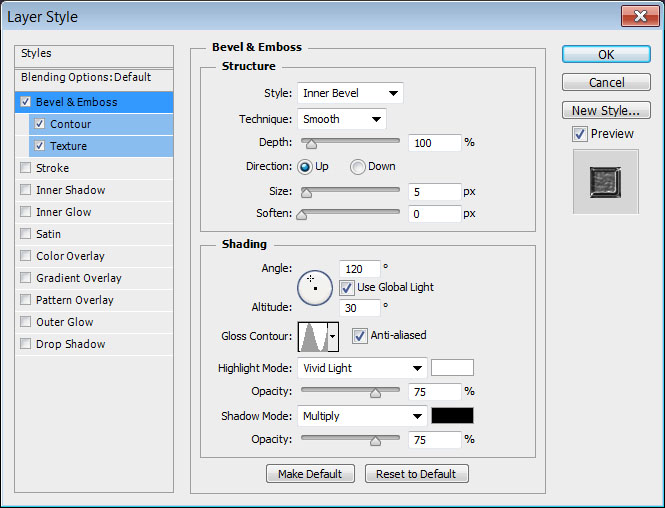Image resolution: width=665 pixels, height=508 pixels.
Task: Toggle Use Global Light checkbox
Action: [x=347, y=287]
